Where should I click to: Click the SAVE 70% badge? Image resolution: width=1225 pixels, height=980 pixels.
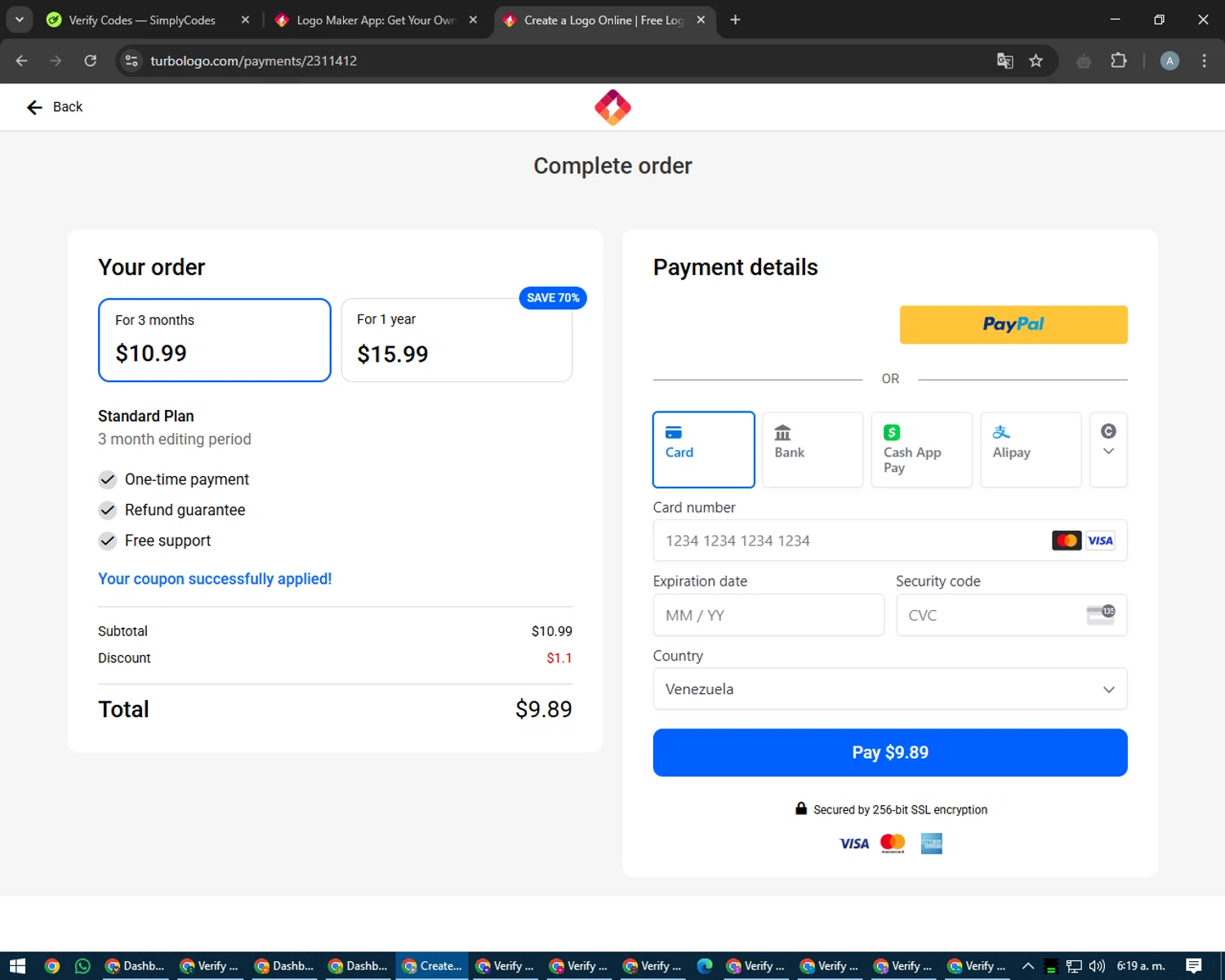553,298
